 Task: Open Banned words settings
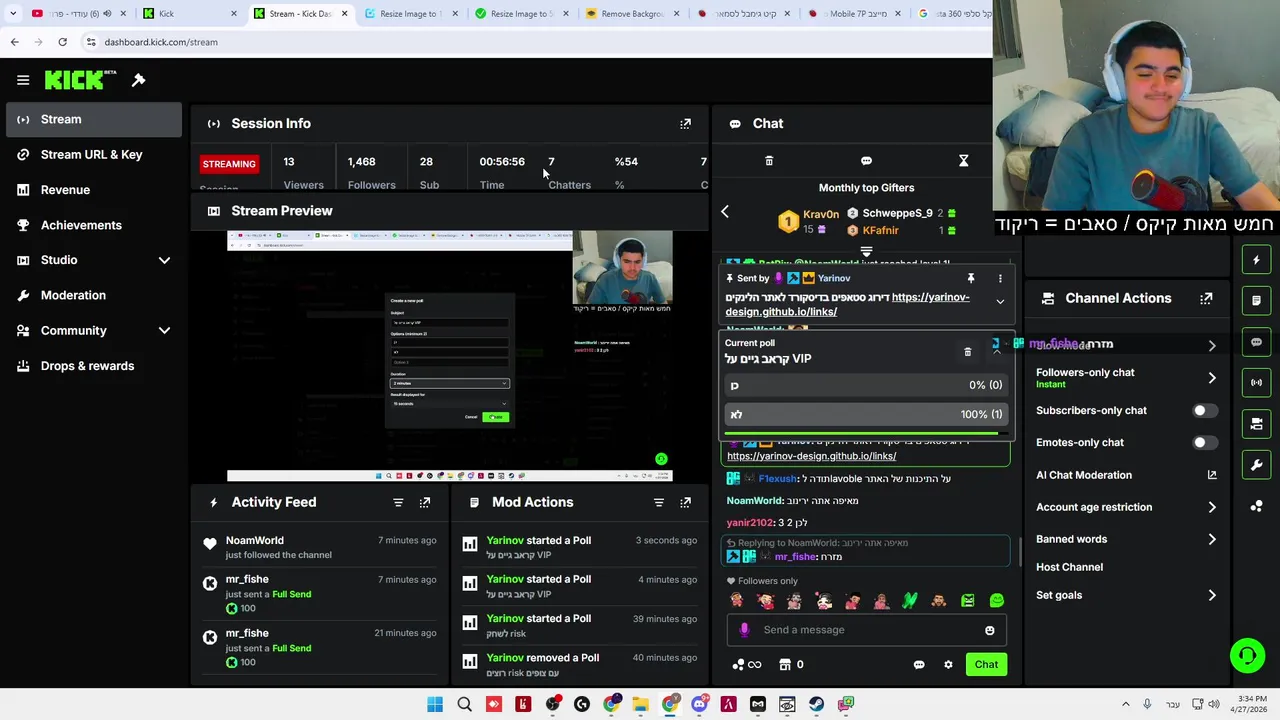coord(1125,539)
